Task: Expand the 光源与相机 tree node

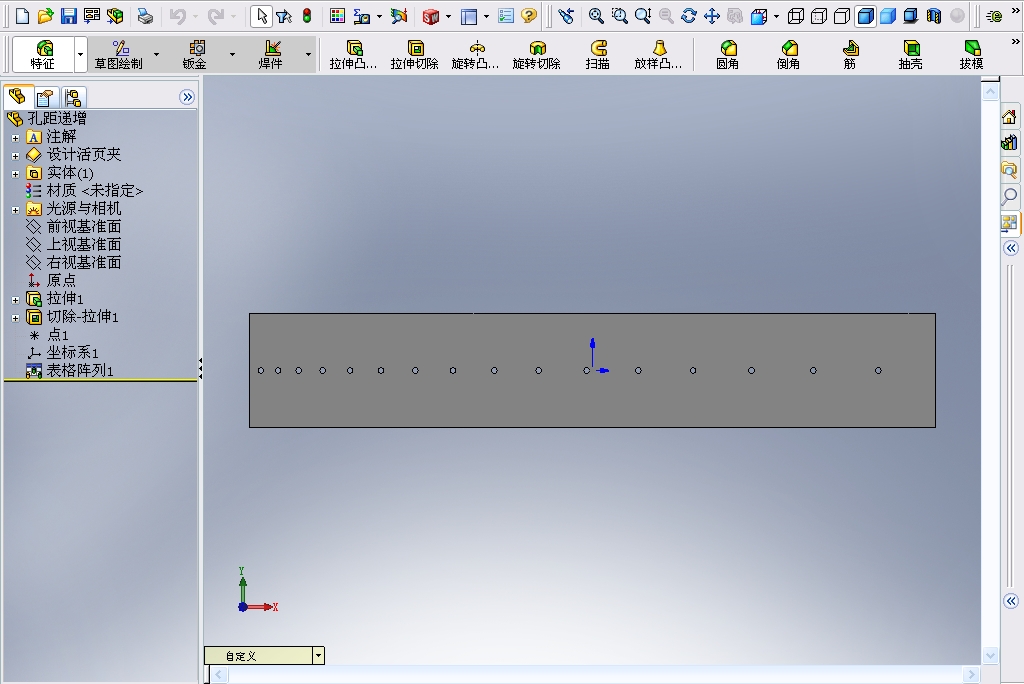Action: pyautogui.click(x=16, y=210)
